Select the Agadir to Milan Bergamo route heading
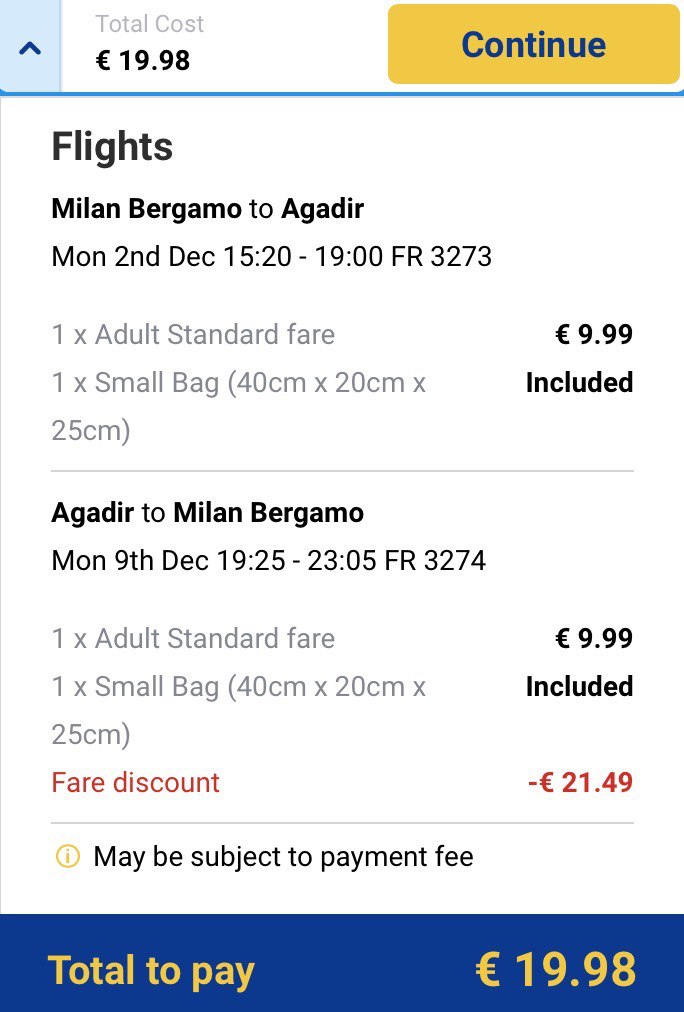 pyautogui.click(x=207, y=513)
